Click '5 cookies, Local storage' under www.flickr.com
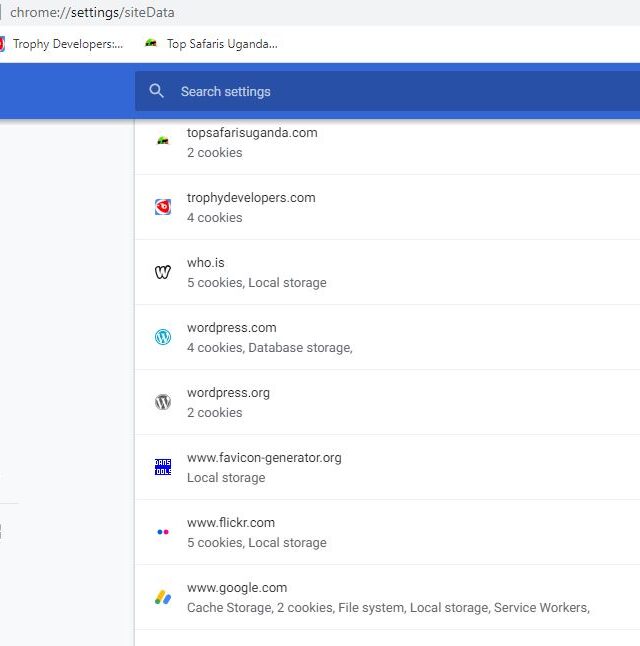The height and width of the screenshot is (646, 640). click(256, 543)
